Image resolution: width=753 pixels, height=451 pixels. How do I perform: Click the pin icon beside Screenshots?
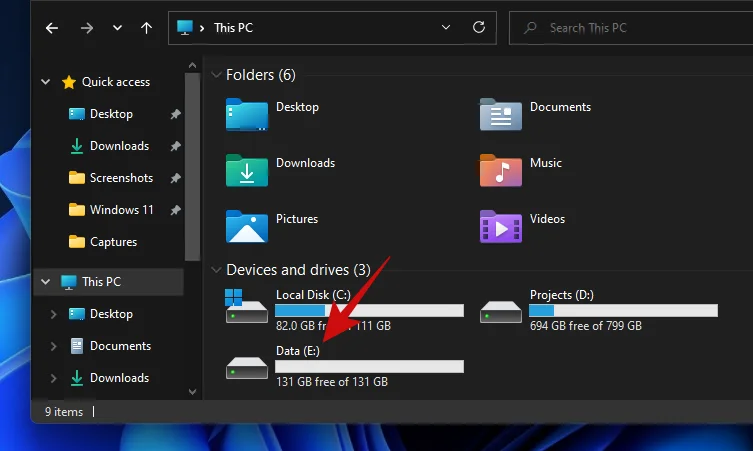click(x=175, y=178)
